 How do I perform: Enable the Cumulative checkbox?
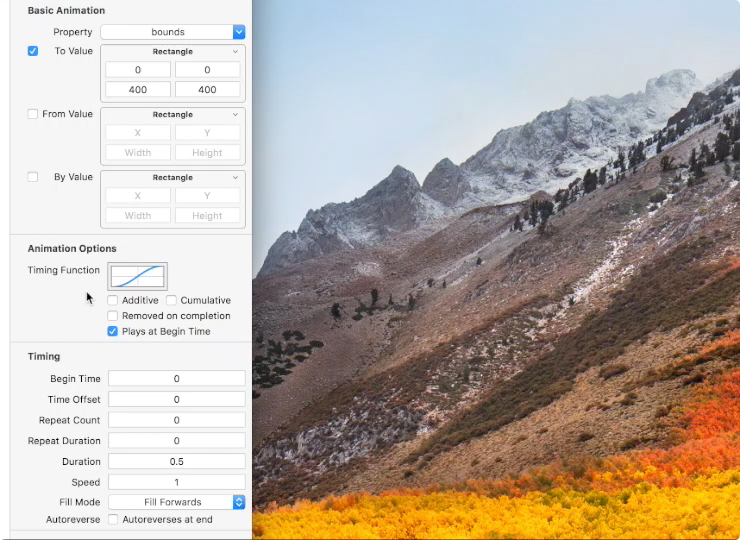click(171, 300)
